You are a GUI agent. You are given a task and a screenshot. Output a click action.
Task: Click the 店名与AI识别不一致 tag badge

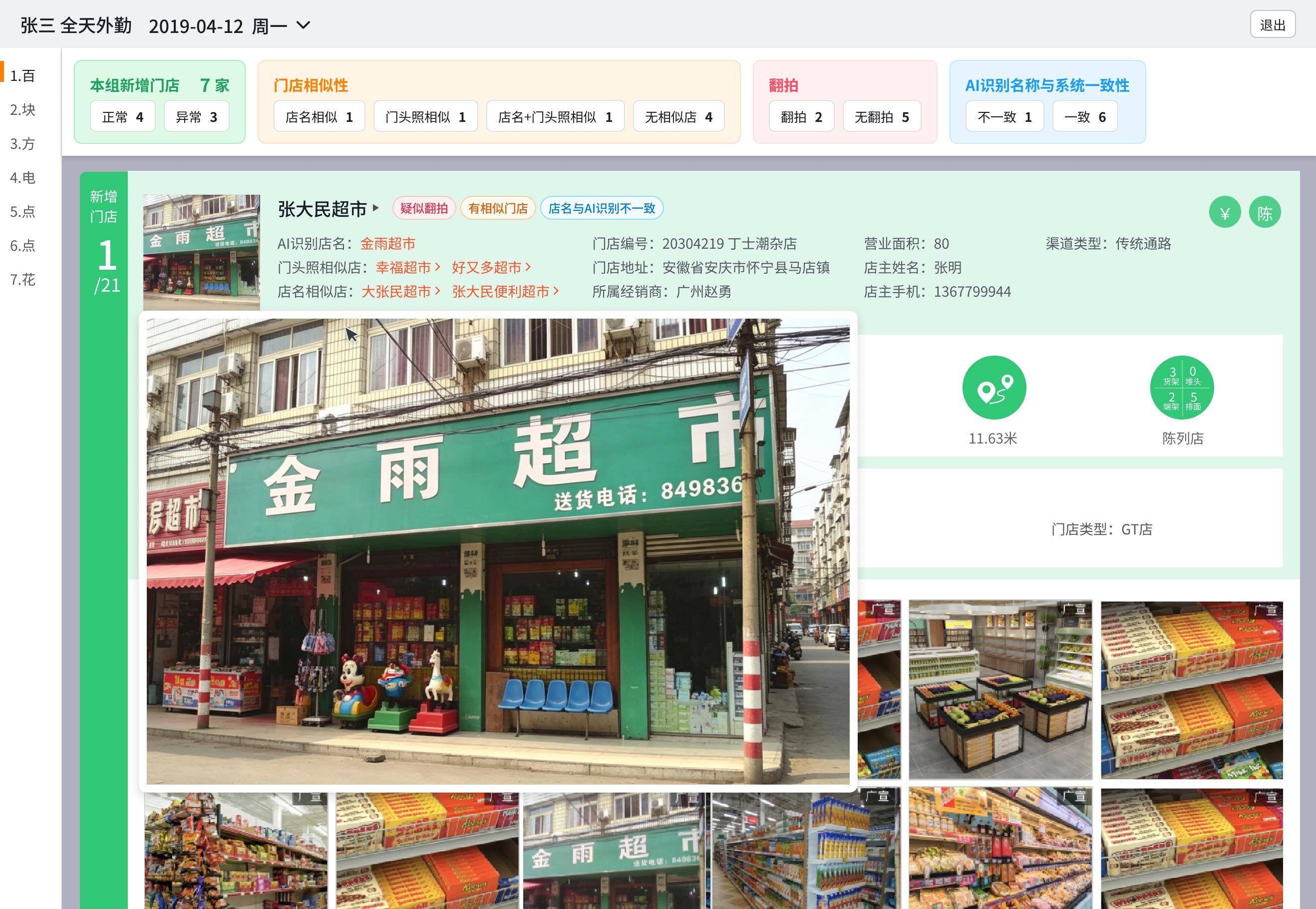click(x=602, y=208)
